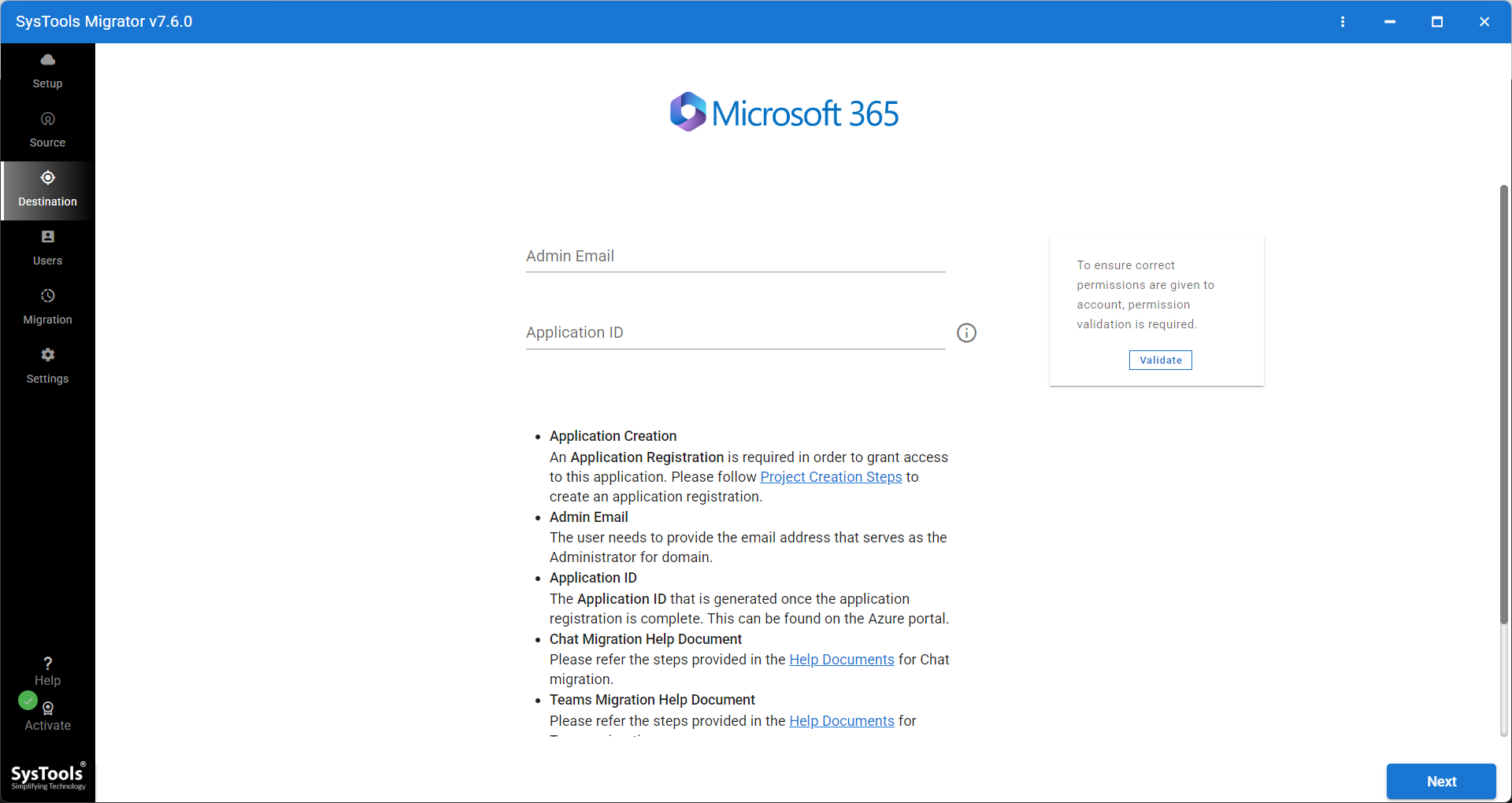This screenshot has width=1512, height=803.
Task: Click the Application ID input field
Action: pyautogui.click(x=734, y=332)
